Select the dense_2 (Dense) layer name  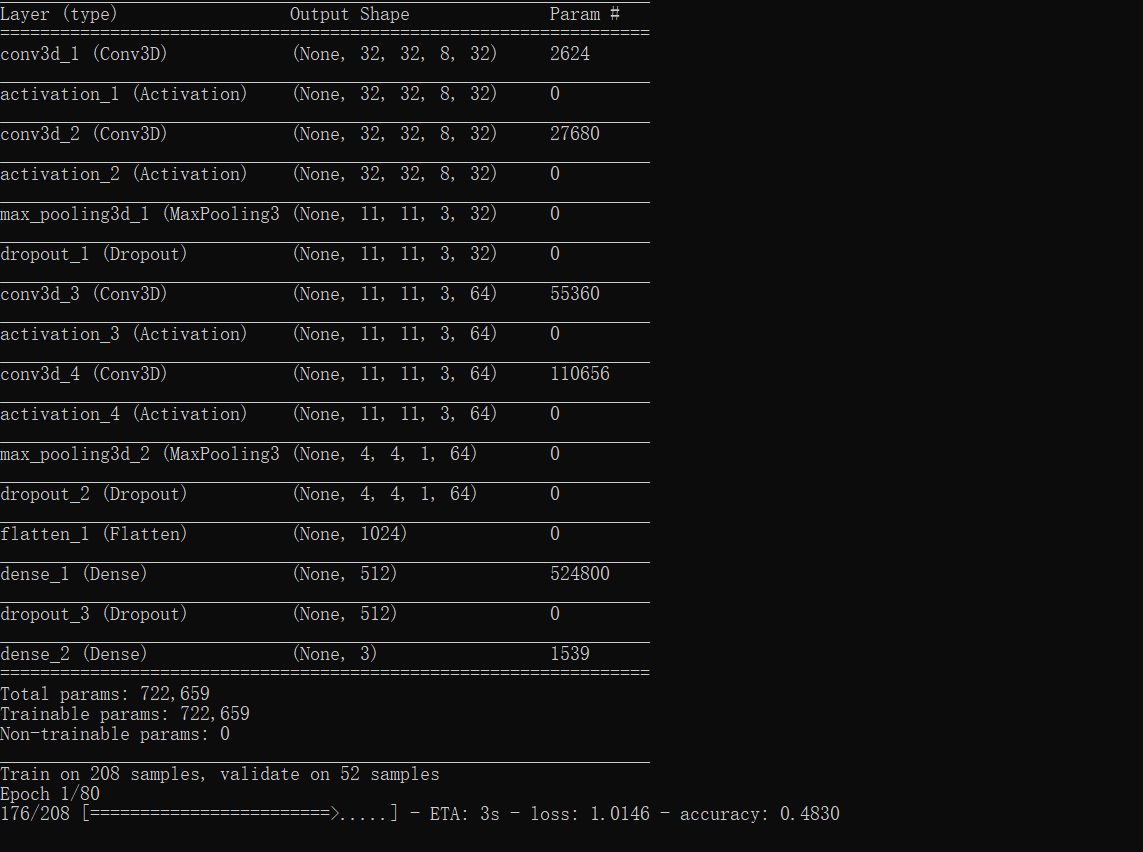(x=74, y=655)
